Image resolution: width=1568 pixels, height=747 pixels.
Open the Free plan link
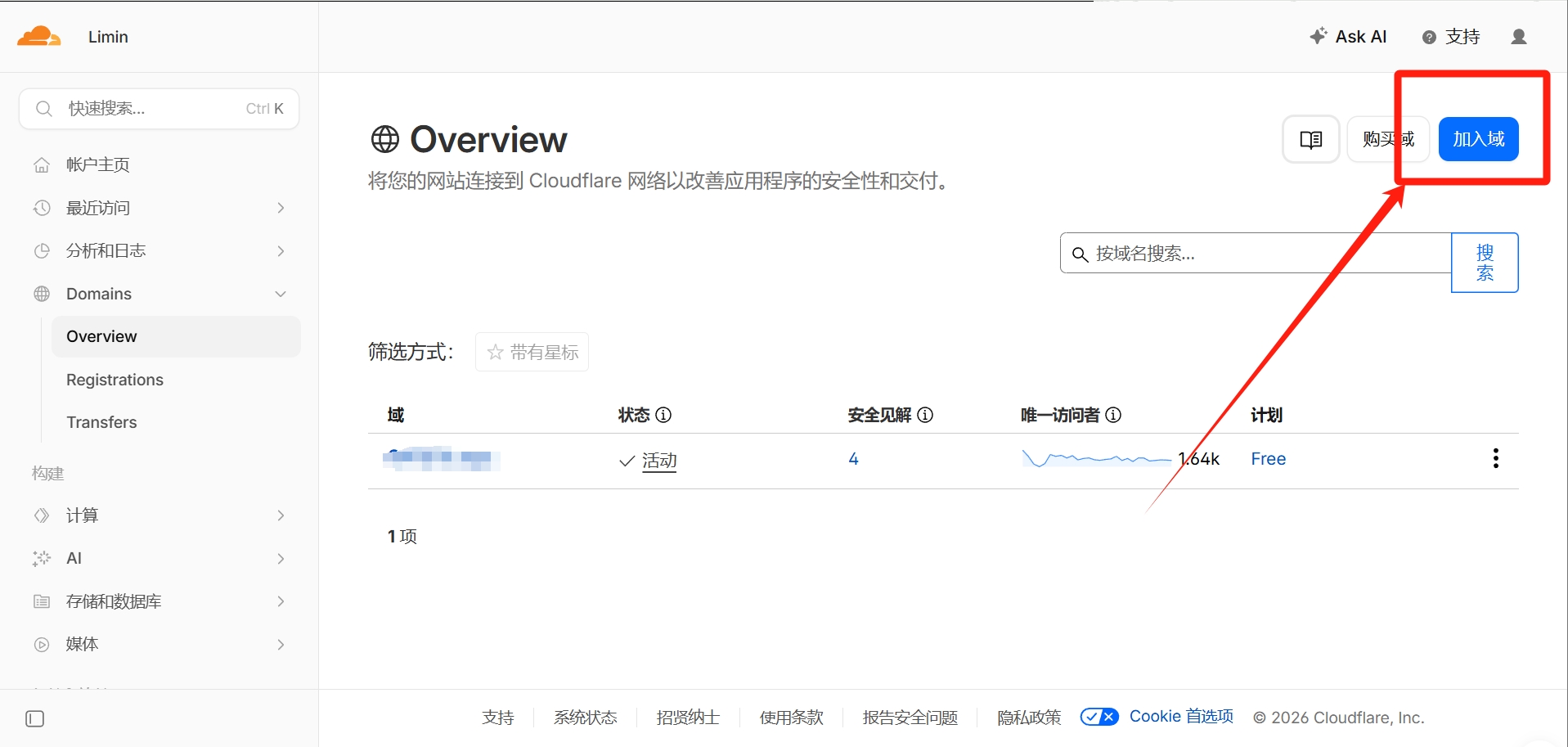1268,459
